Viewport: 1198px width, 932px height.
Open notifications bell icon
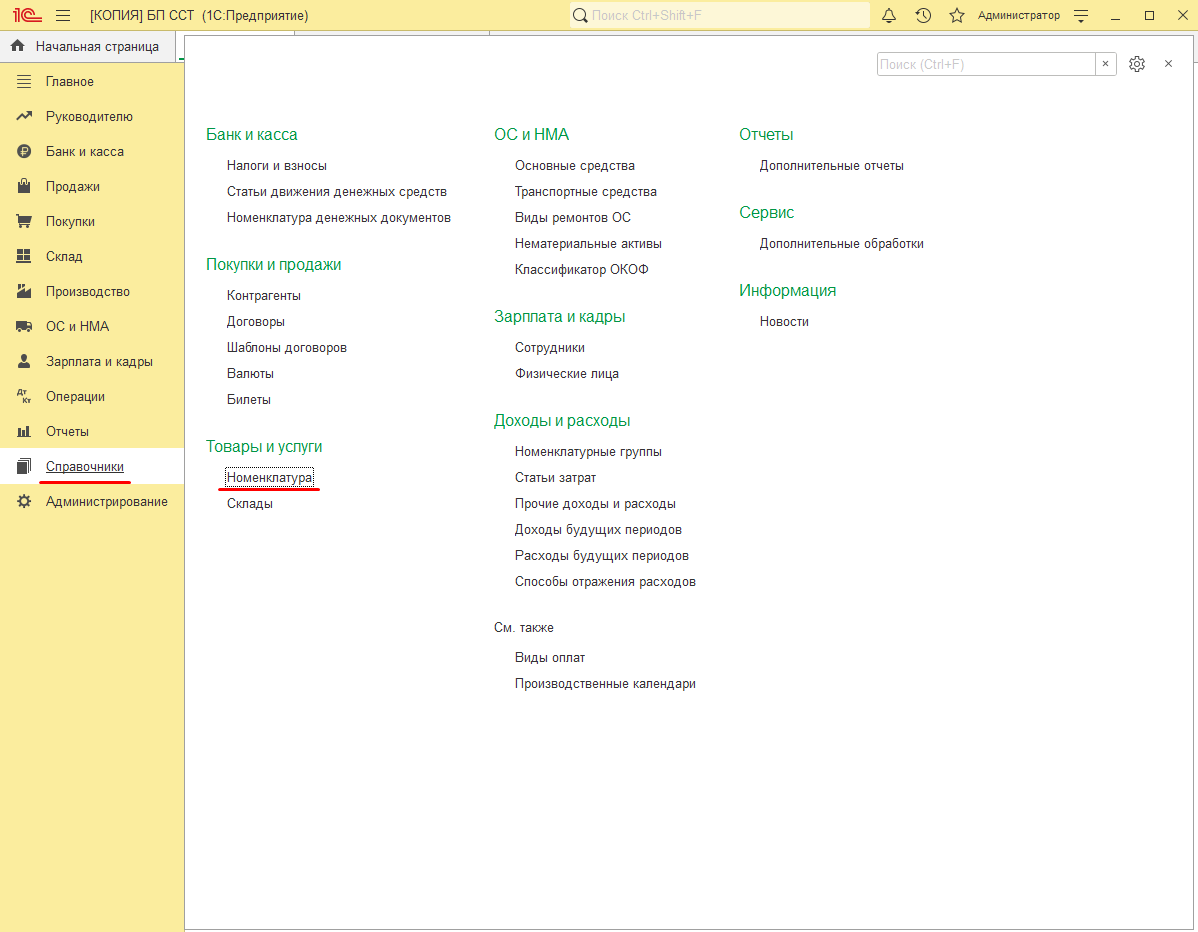(x=889, y=15)
